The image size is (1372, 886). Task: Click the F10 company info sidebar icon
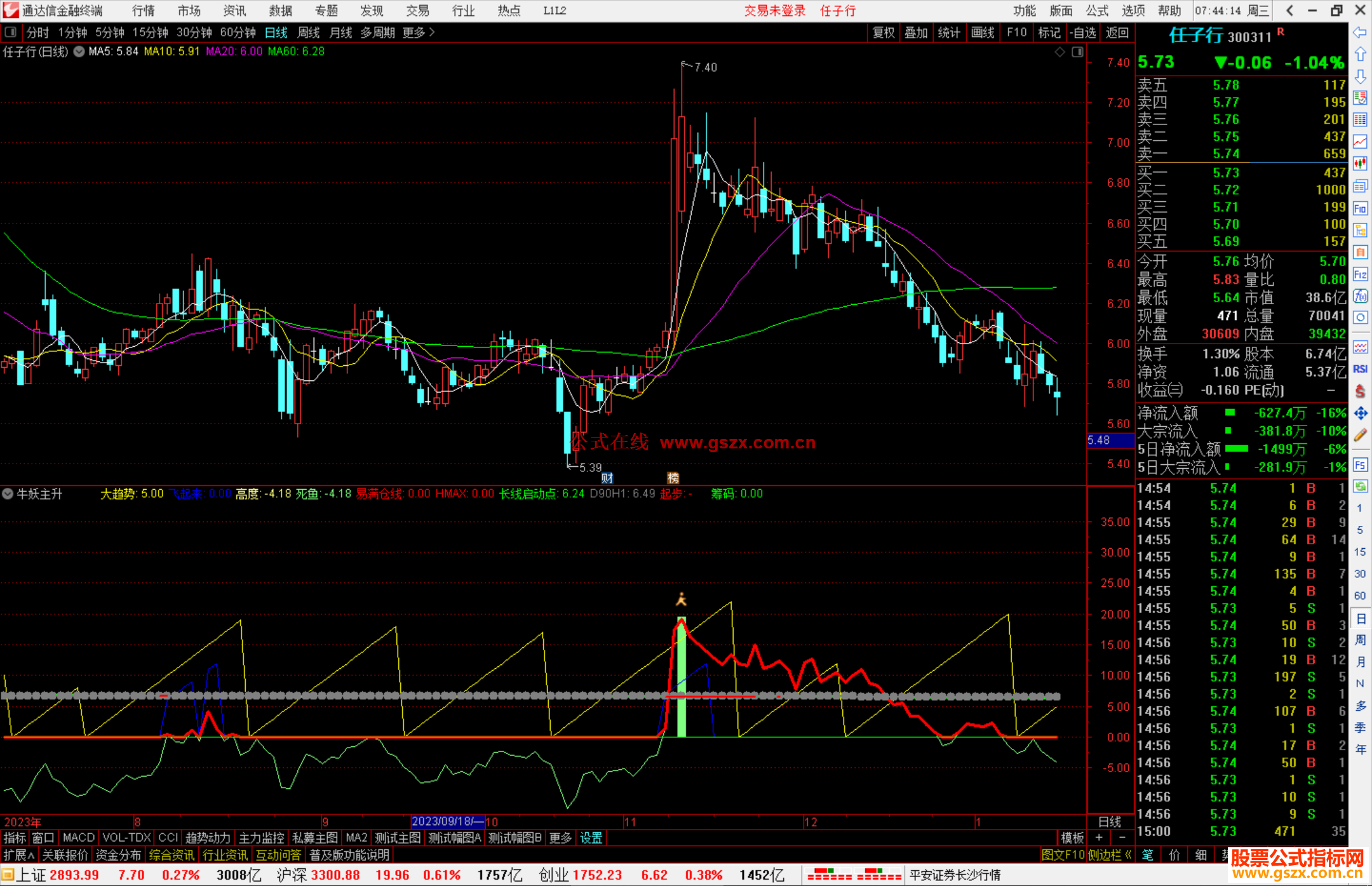pyautogui.click(x=1360, y=209)
